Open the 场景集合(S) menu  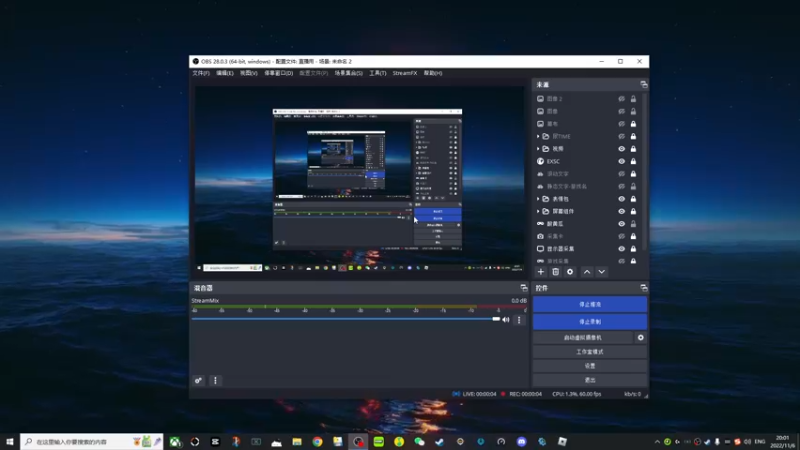pyautogui.click(x=348, y=73)
